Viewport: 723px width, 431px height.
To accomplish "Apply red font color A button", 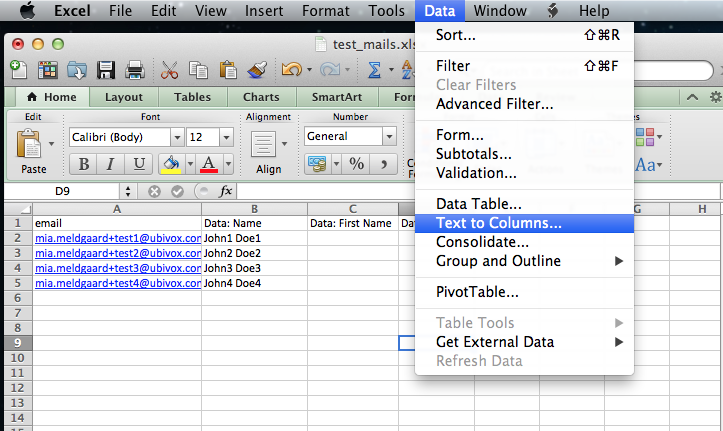I will 209,164.
